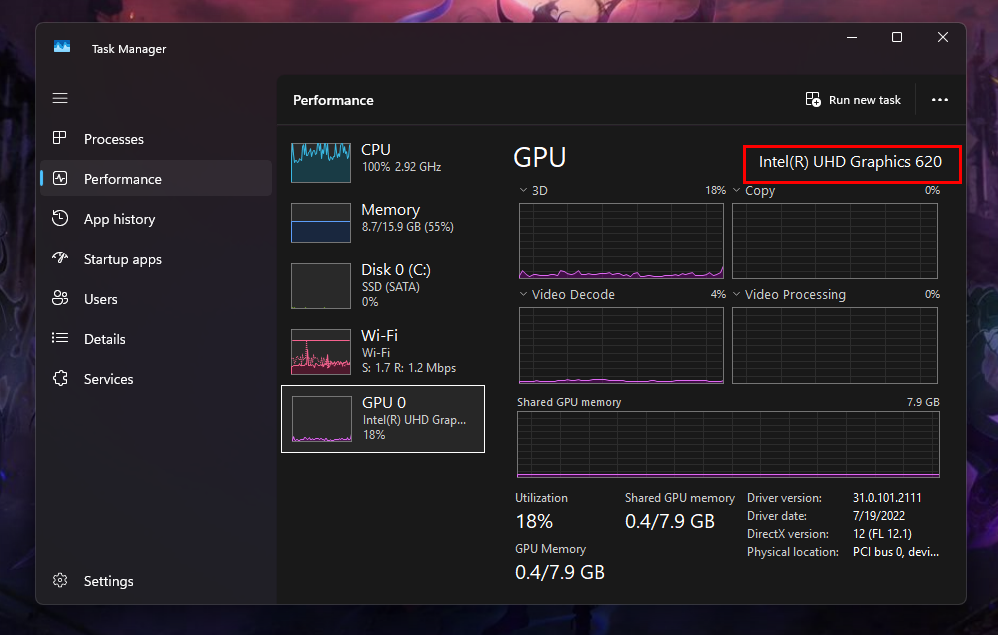Click the Performance heartbeat icon

(x=60, y=179)
